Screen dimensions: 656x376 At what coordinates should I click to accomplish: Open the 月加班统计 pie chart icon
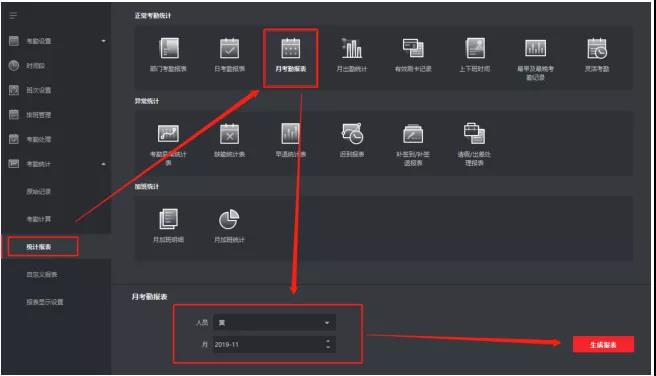tap(229, 219)
